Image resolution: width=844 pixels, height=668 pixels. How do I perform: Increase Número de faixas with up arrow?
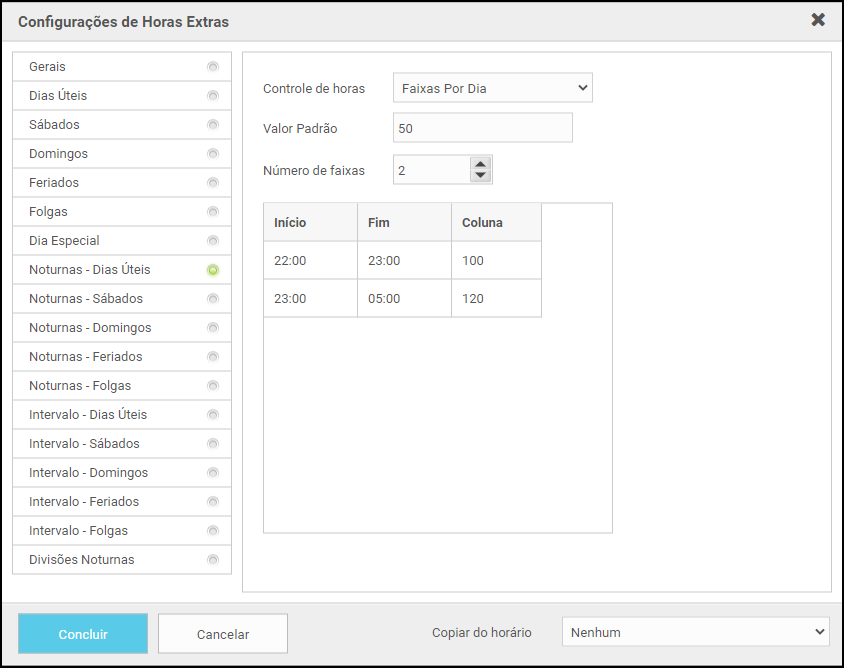tap(481, 164)
